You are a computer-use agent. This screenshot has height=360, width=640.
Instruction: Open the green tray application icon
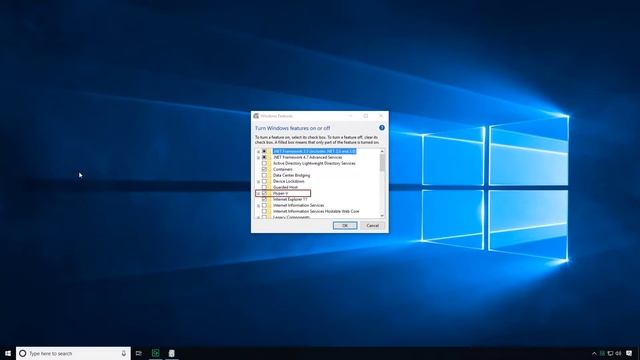[x=602, y=353]
